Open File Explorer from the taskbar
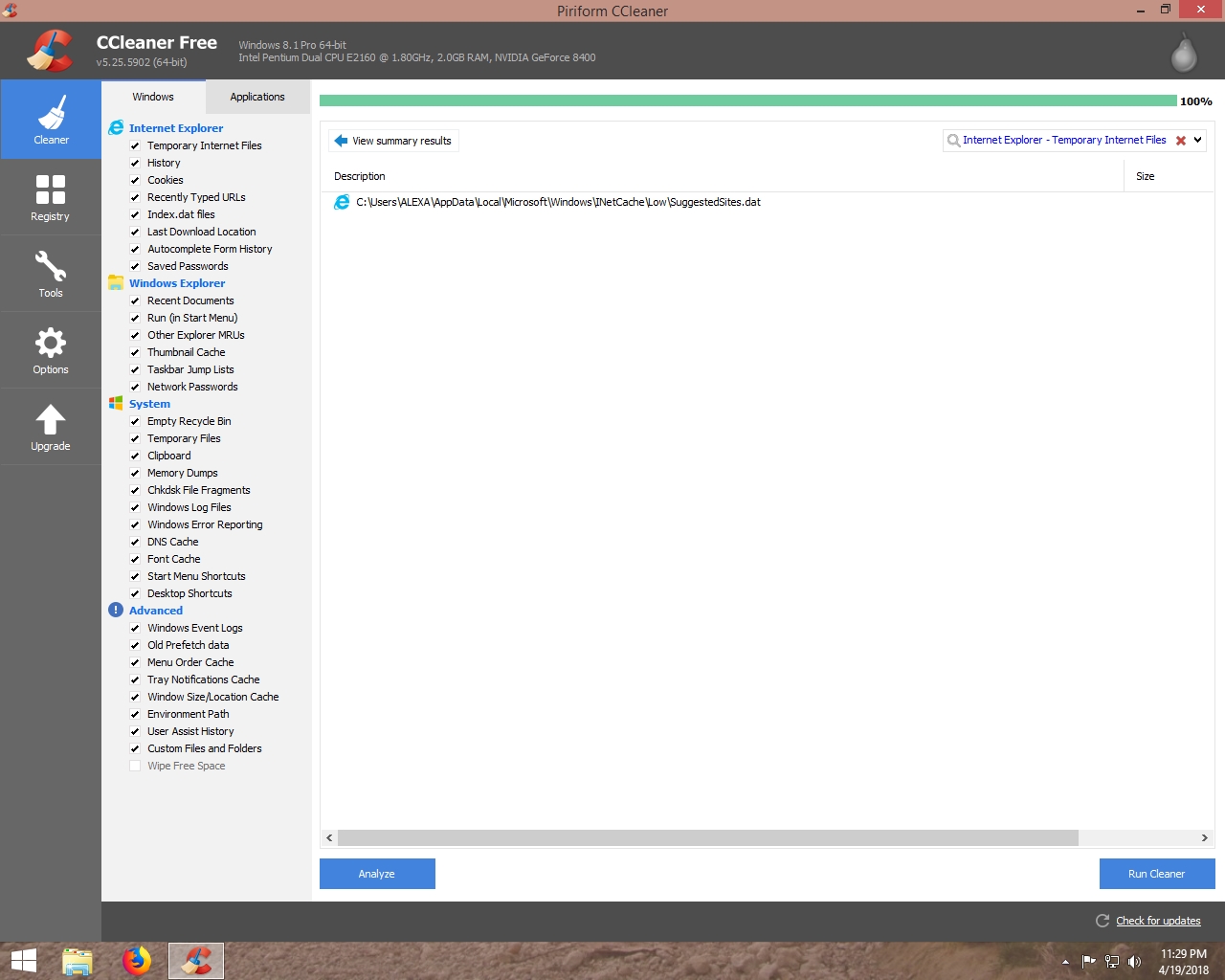This screenshot has height=980, width=1225. 78,961
